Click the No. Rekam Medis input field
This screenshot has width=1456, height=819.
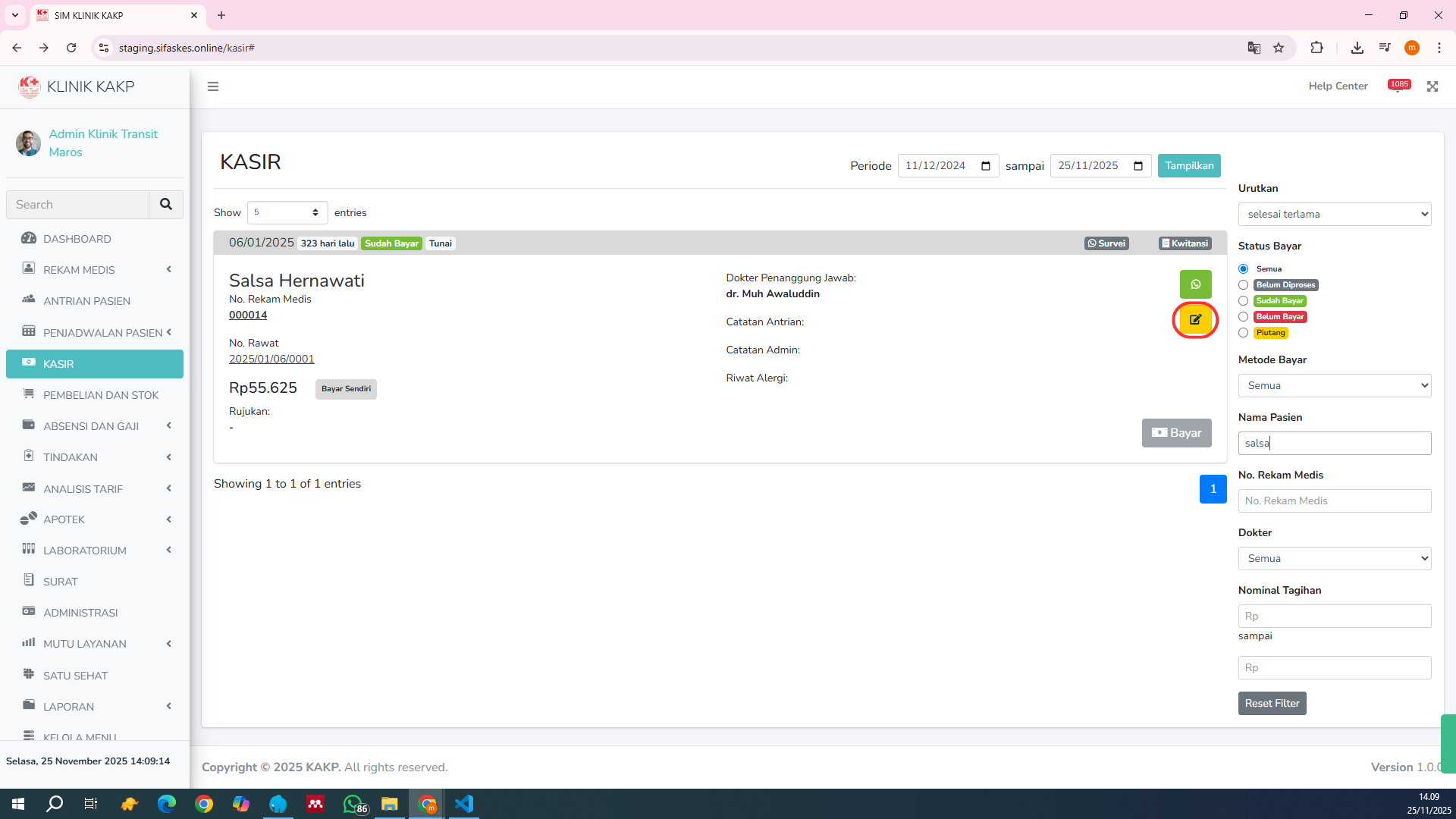point(1334,501)
